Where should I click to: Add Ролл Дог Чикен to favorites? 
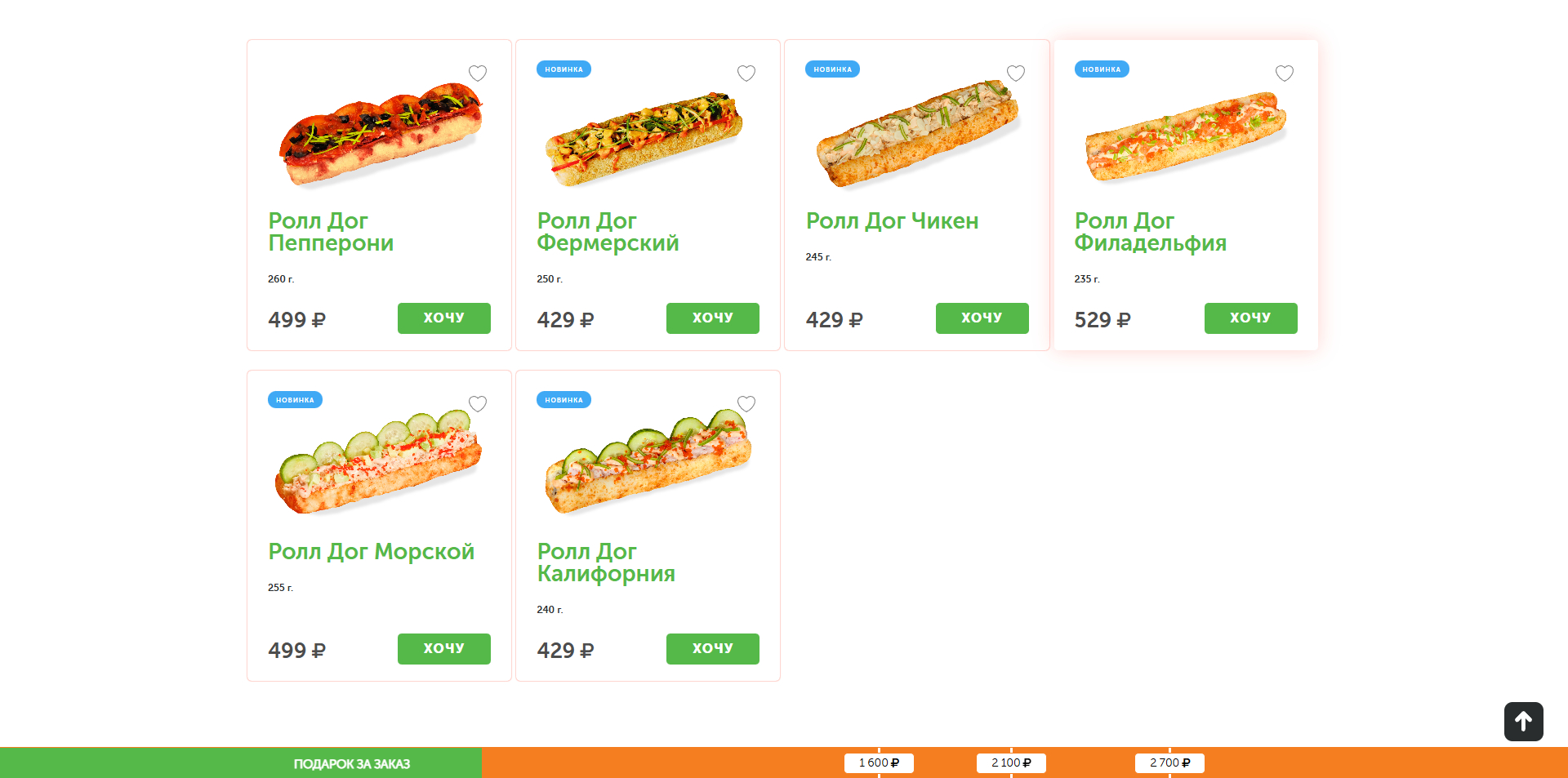coord(1016,73)
